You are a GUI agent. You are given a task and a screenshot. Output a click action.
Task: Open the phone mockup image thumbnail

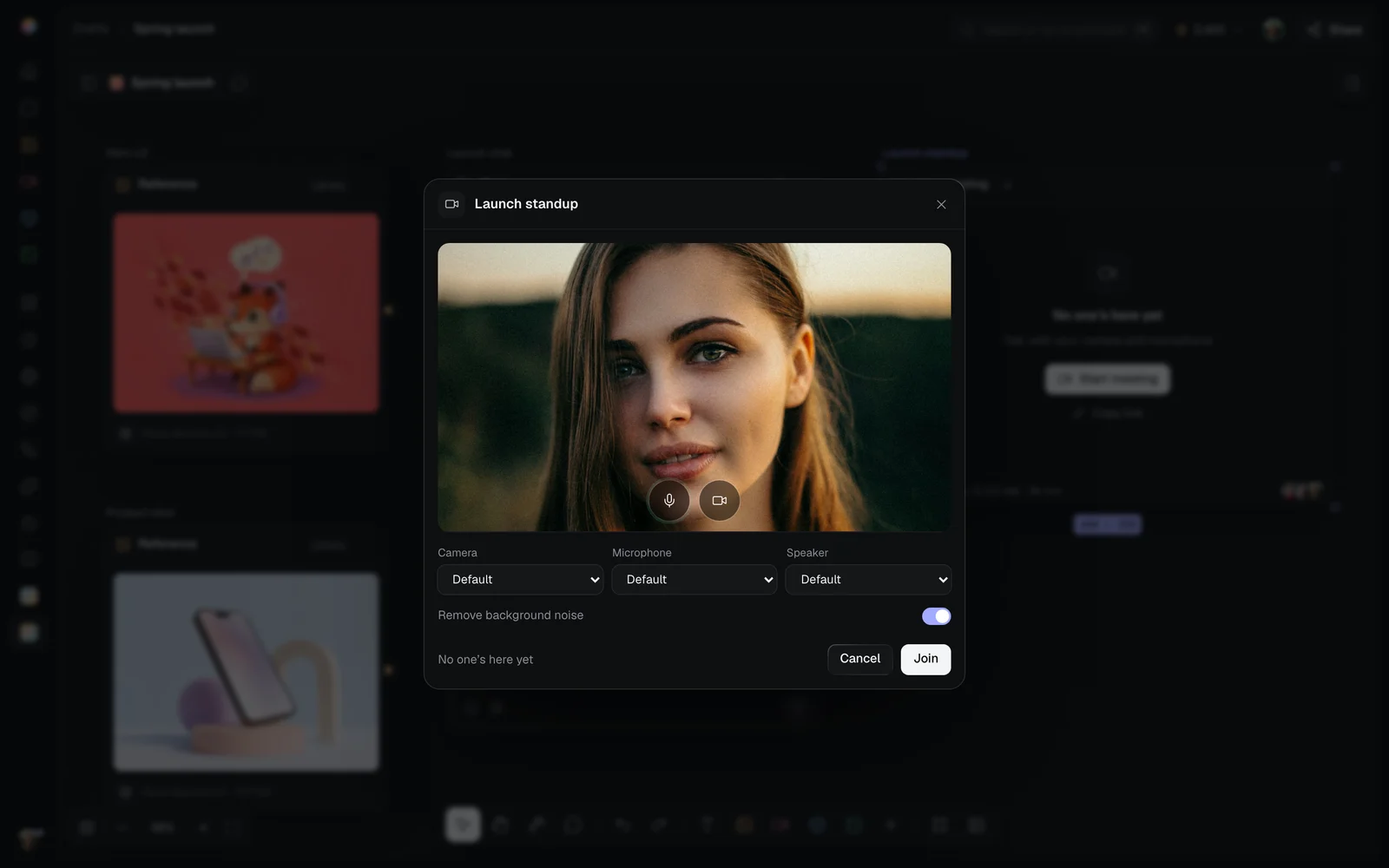[x=246, y=672]
